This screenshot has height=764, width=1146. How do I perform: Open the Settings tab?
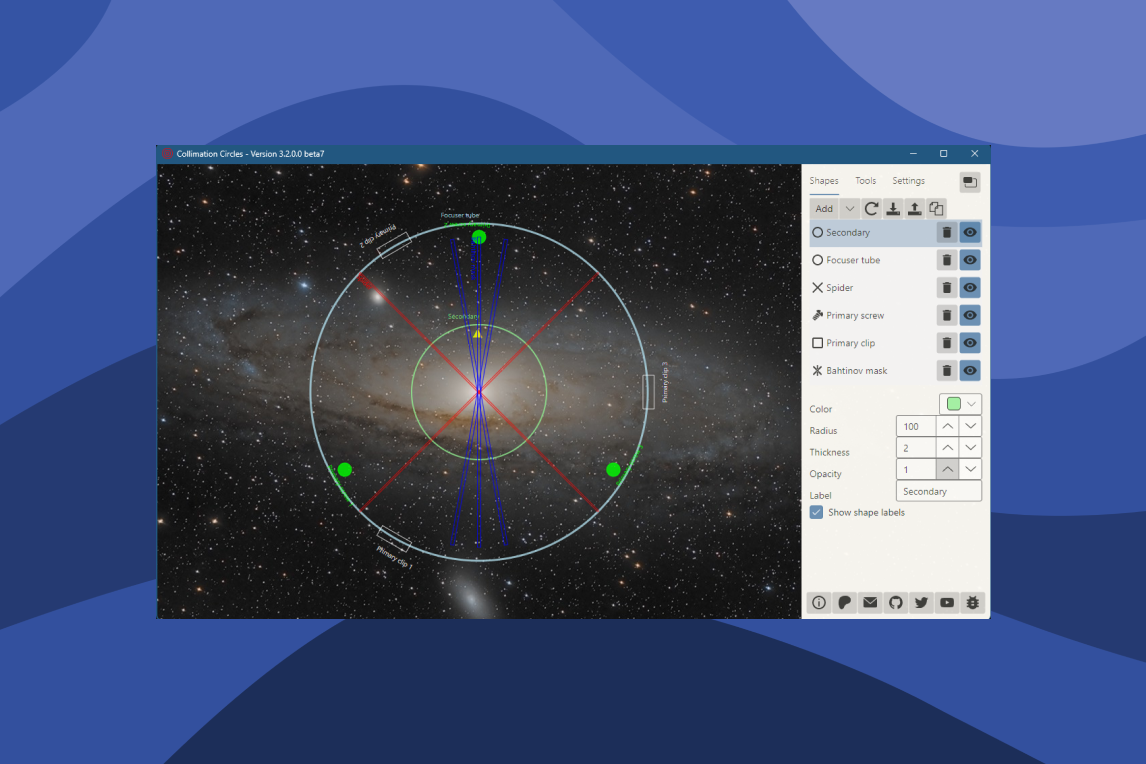point(908,181)
